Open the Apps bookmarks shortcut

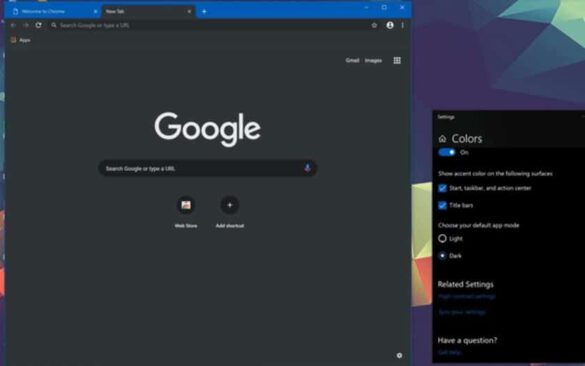pos(21,40)
